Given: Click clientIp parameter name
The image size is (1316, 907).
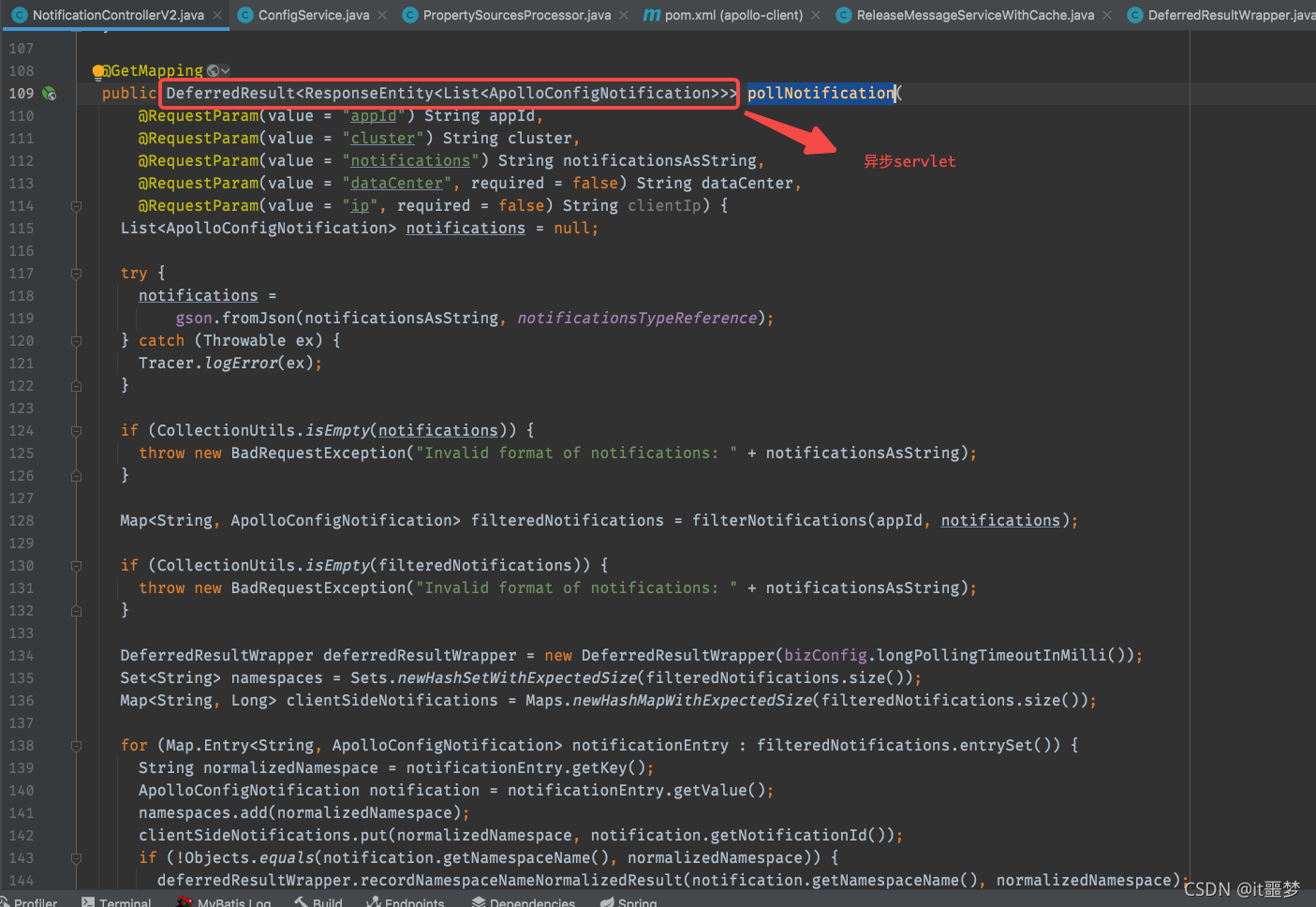Looking at the screenshot, I should tap(664, 205).
